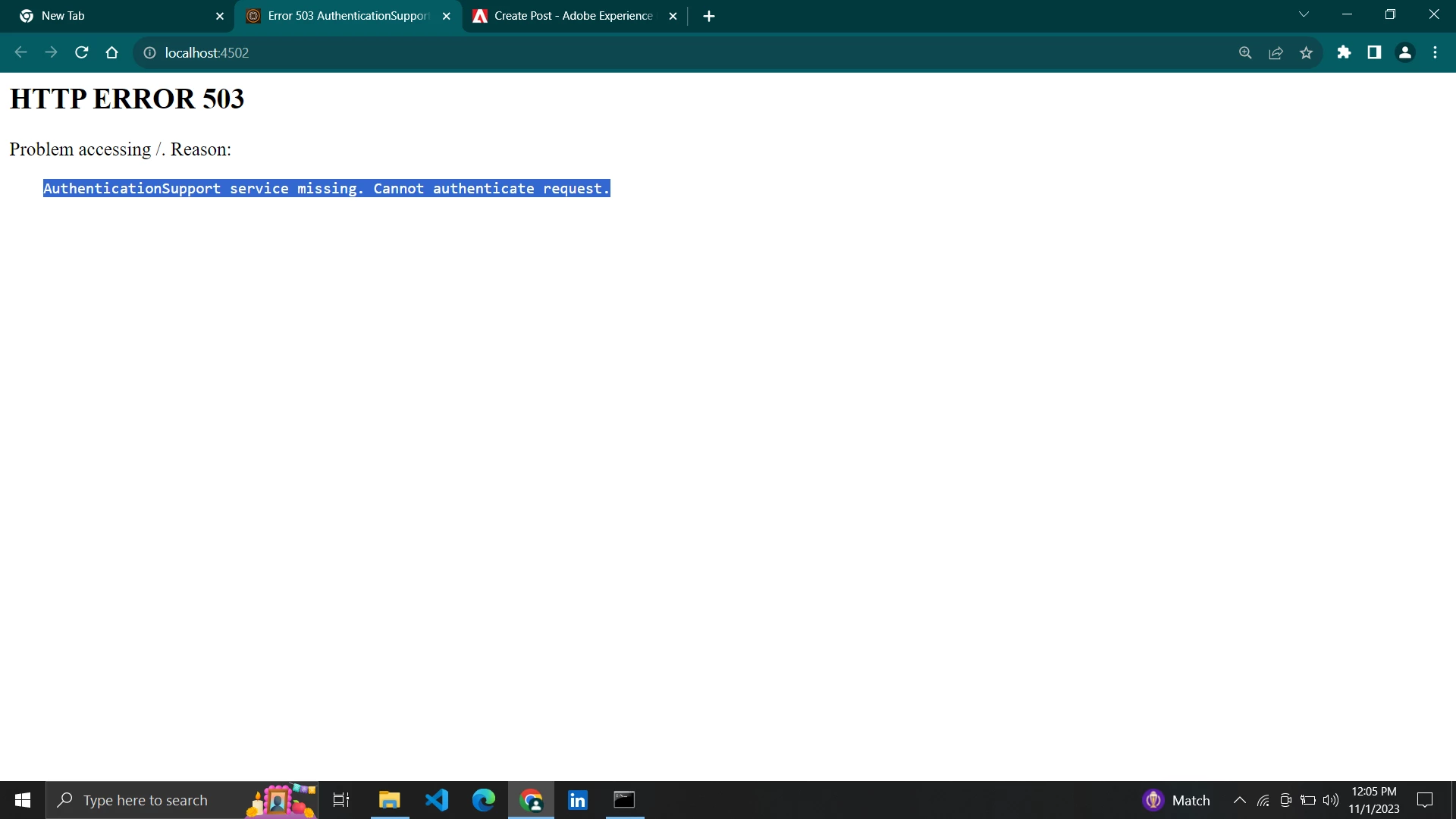Toggle the volume speaker tray icon
Viewport: 1456px width, 819px height.
click(x=1330, y=800)
